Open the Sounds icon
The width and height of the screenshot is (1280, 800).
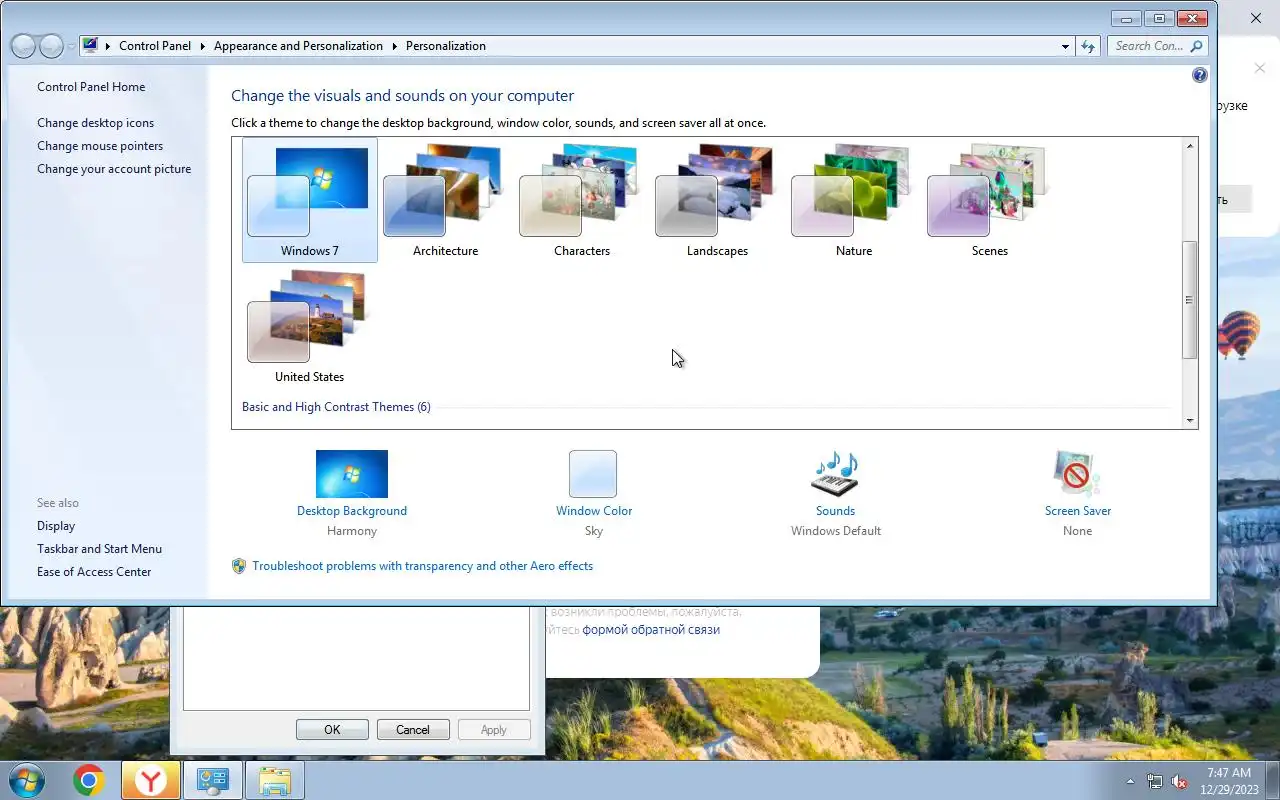pos(835,474)
